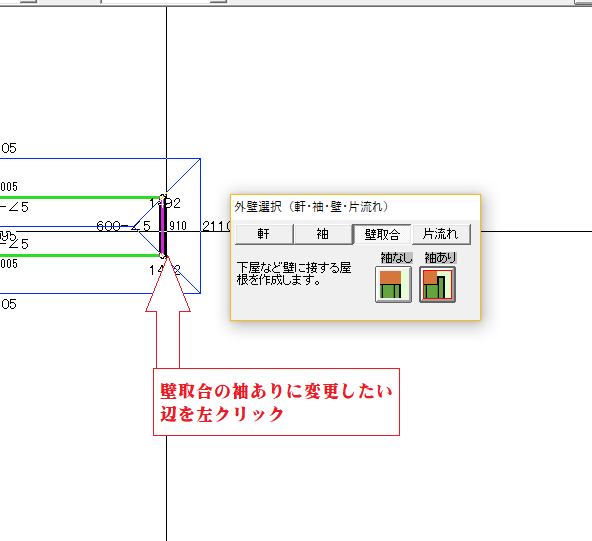This screenshot has width=592, height=541.
Task: Select the 600-∠5 pitch label
Action: pos(123,226)
